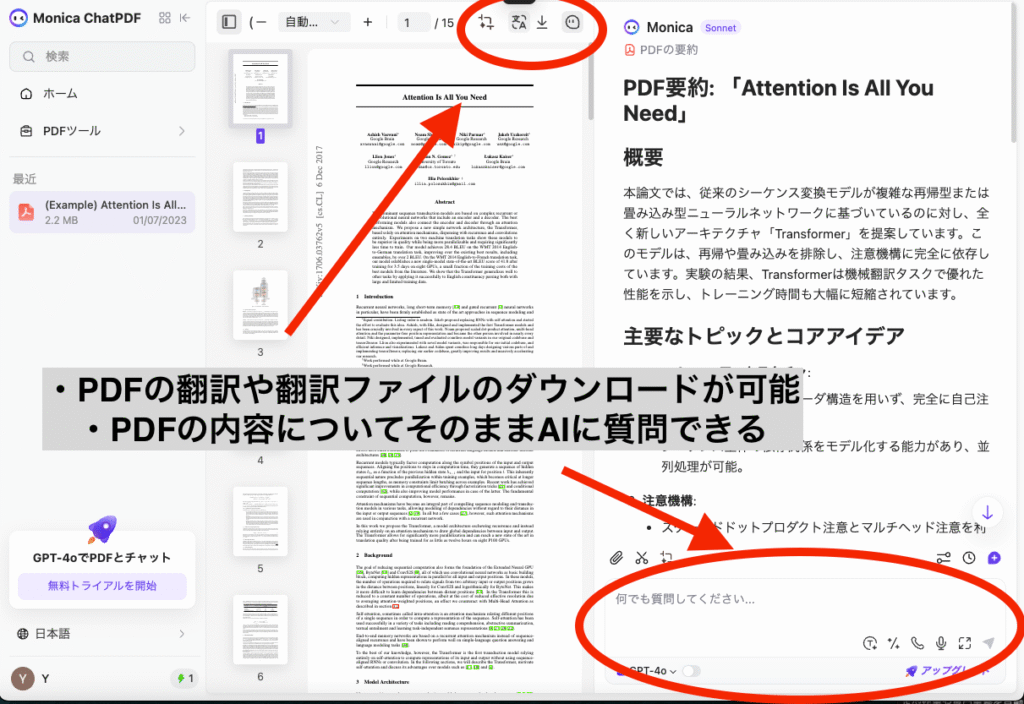
Task: Click the page number field showing 1
Action: (413, 23)
